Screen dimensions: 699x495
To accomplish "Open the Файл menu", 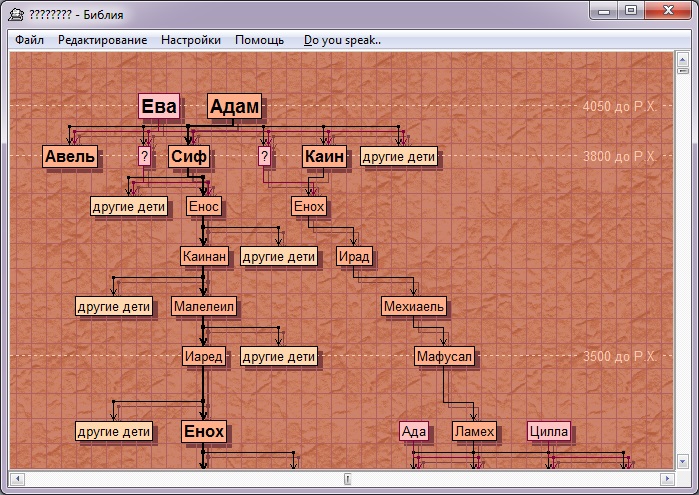I will [29, 40].
